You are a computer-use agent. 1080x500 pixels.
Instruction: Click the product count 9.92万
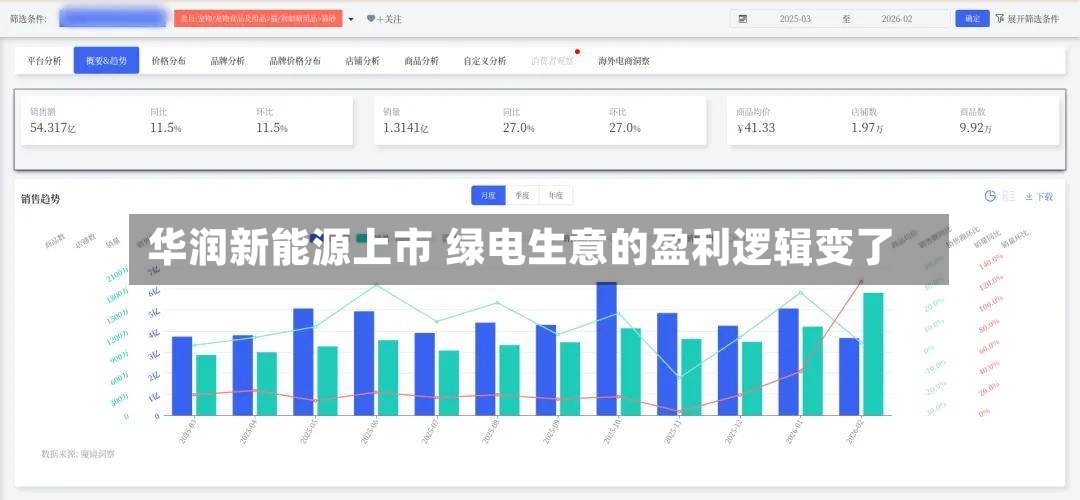click(976, 127)
